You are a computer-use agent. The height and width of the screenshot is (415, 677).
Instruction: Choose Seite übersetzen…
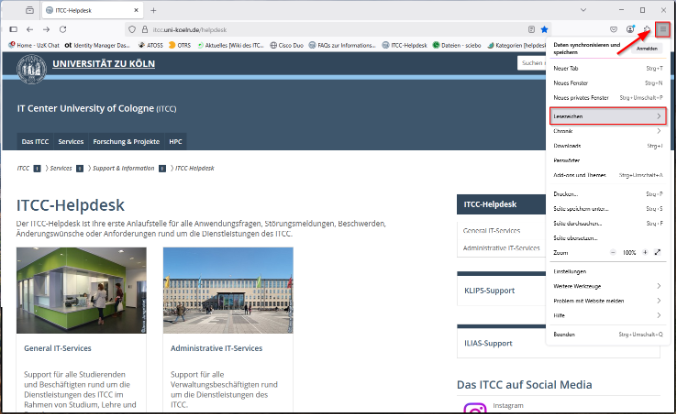click(x=608, y=238)
